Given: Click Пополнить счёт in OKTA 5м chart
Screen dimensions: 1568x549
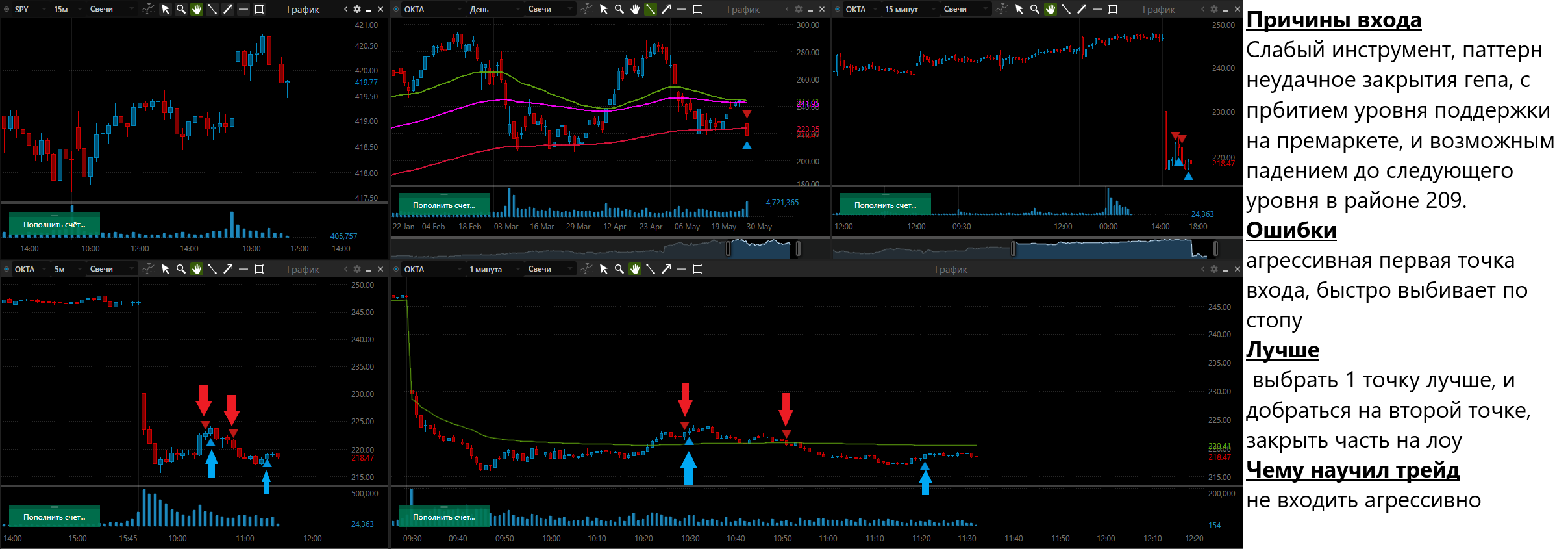Looking at the screenshot, I should [55, 517].
